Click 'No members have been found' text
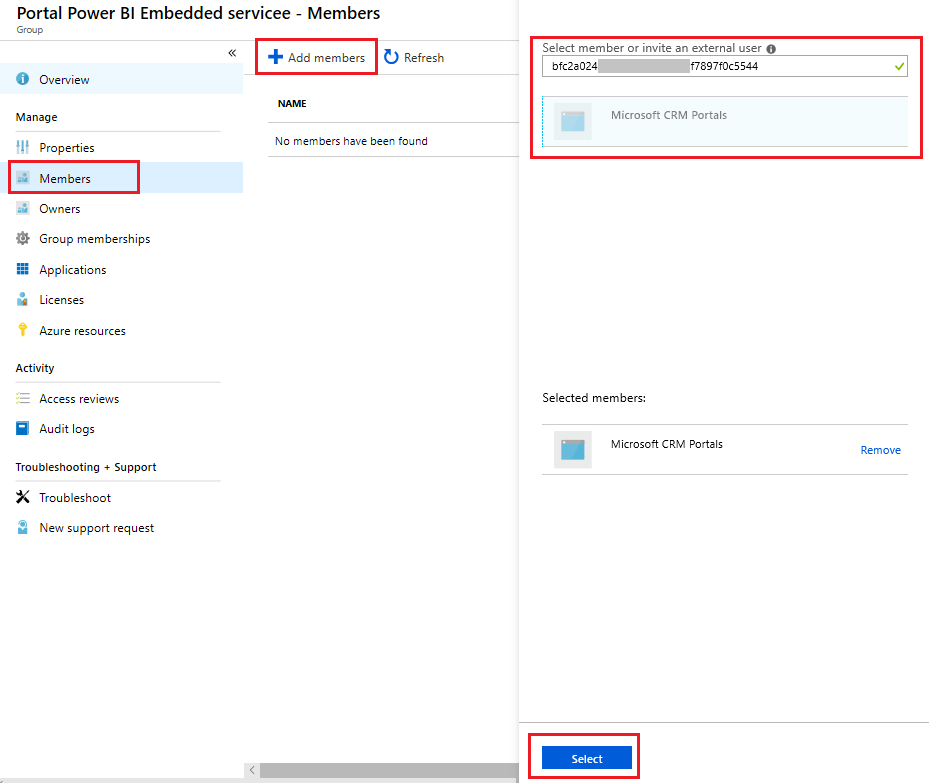 coord(351,141)
